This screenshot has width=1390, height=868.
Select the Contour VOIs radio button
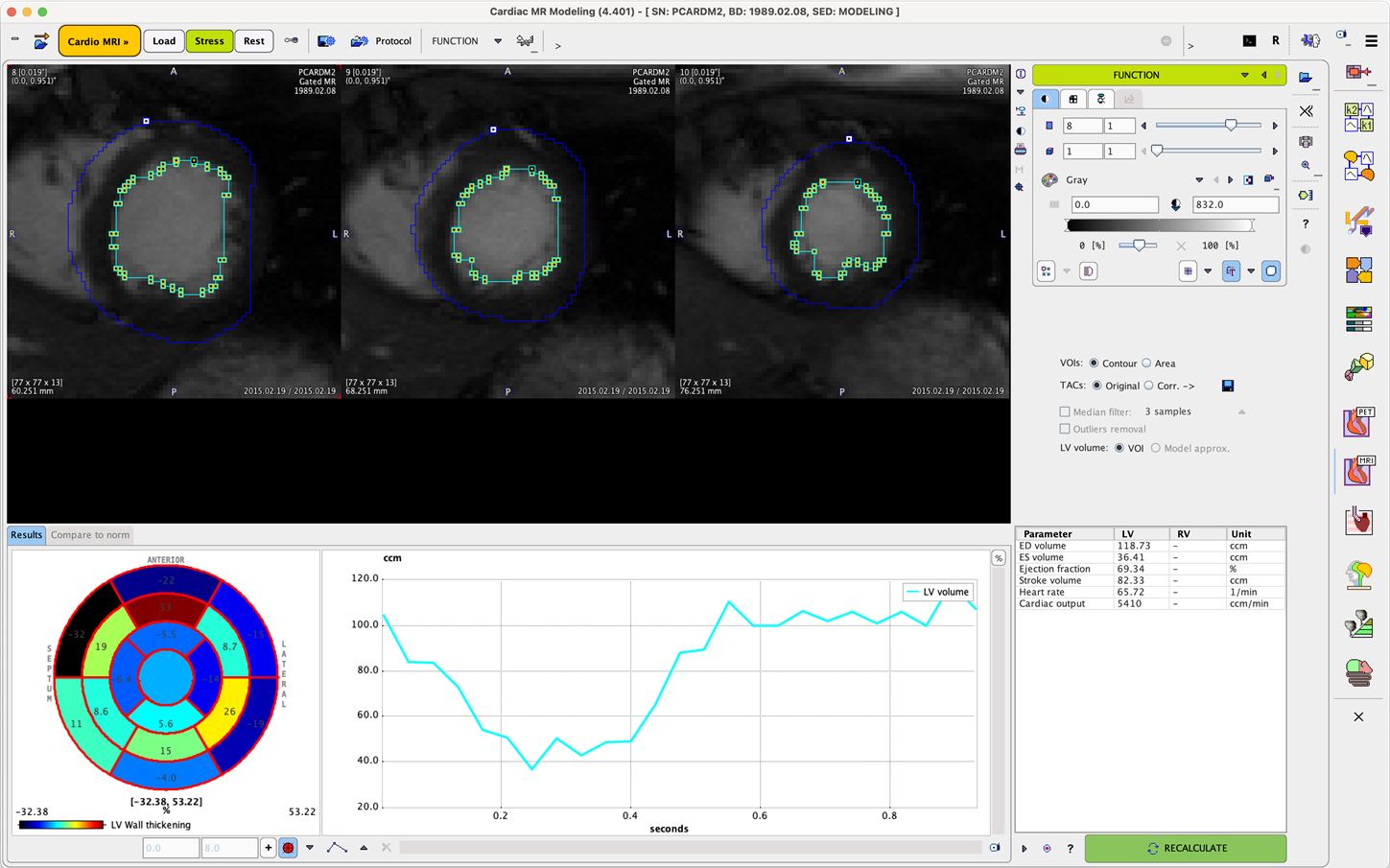(1094, 364)
